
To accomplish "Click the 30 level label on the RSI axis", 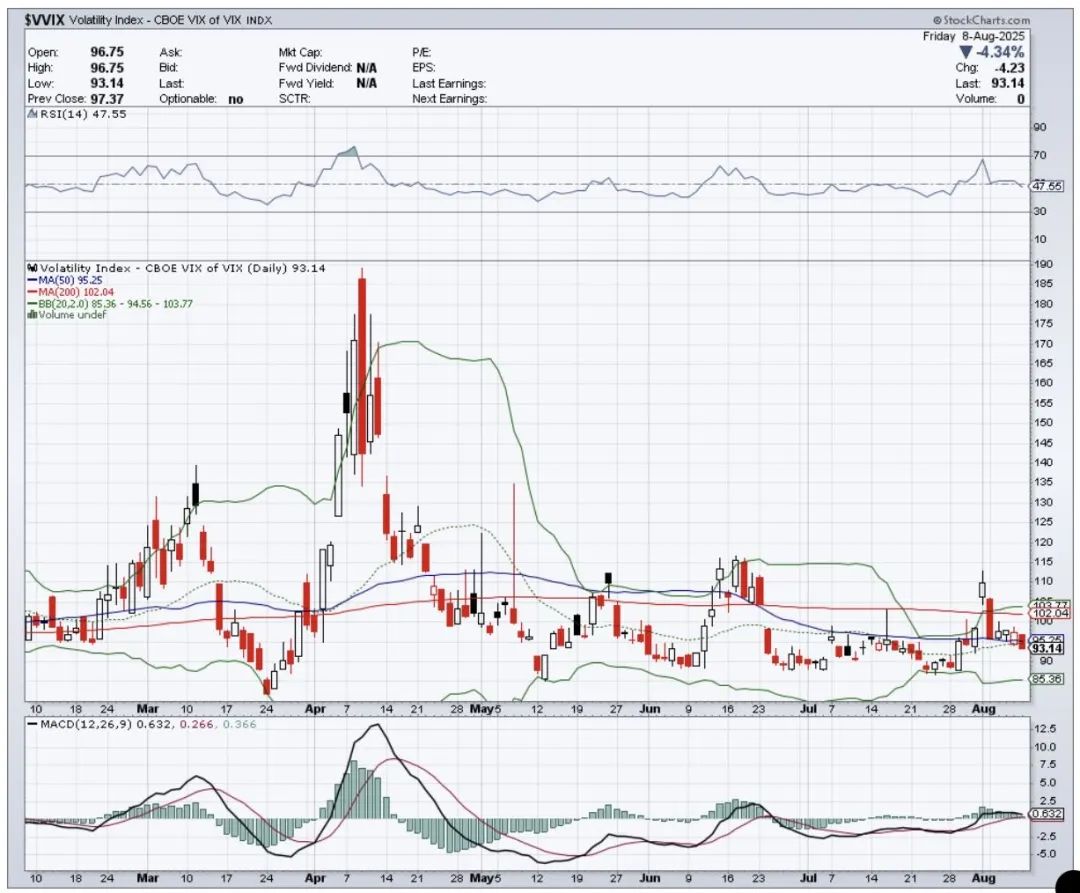I will (1039, 211).
